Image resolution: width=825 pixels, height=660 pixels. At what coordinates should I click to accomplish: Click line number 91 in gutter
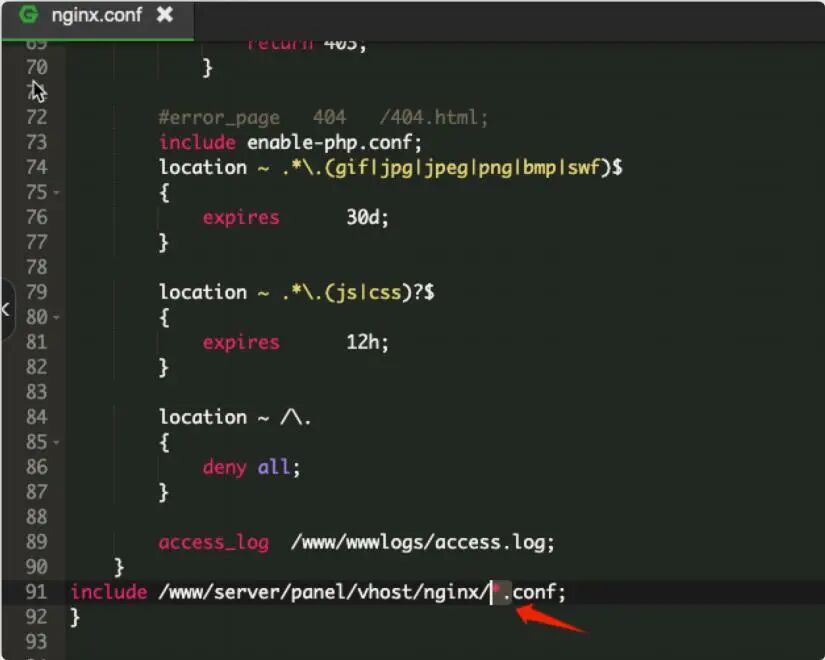pos(36,592)
